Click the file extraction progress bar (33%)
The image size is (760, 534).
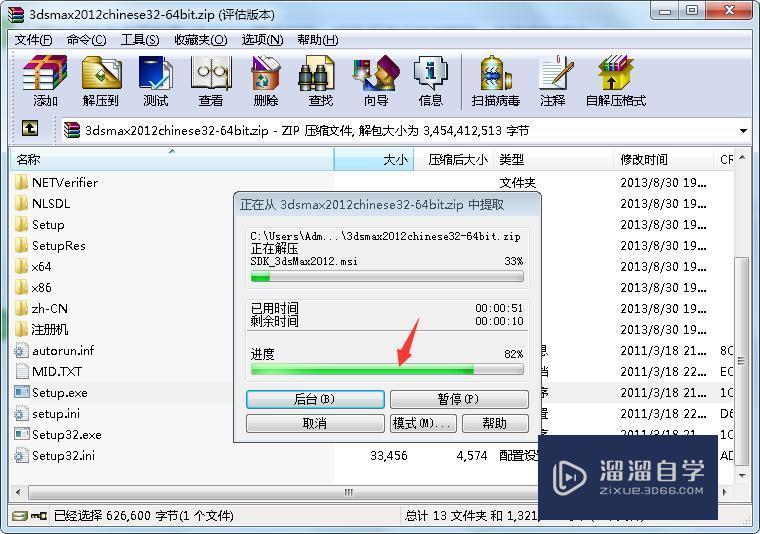(x=387, y=277)
